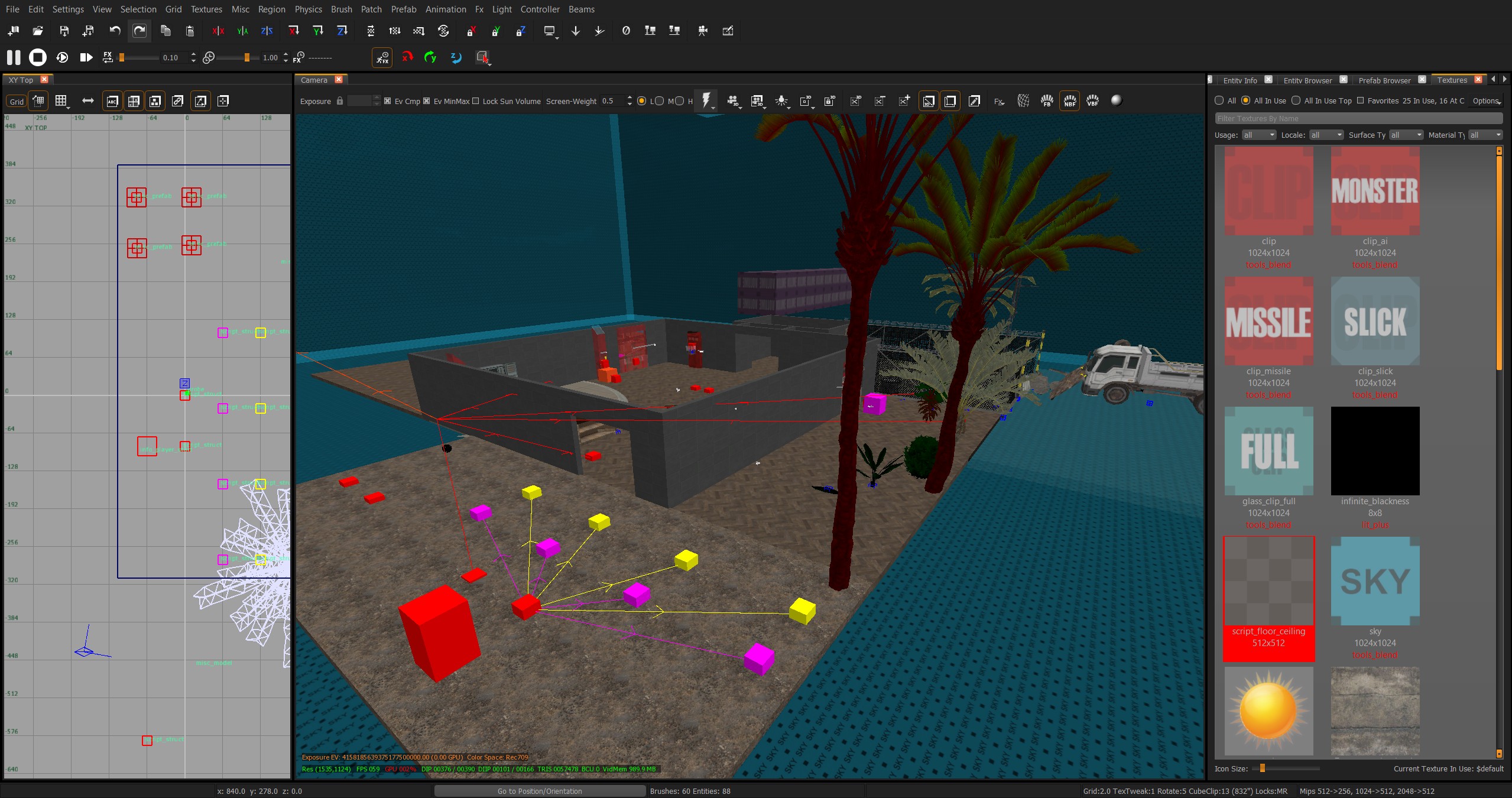Screen dimensions: 1512x798
Task: Increase the Screen-Weight stepper value
Action: click(x=629, y=98)
